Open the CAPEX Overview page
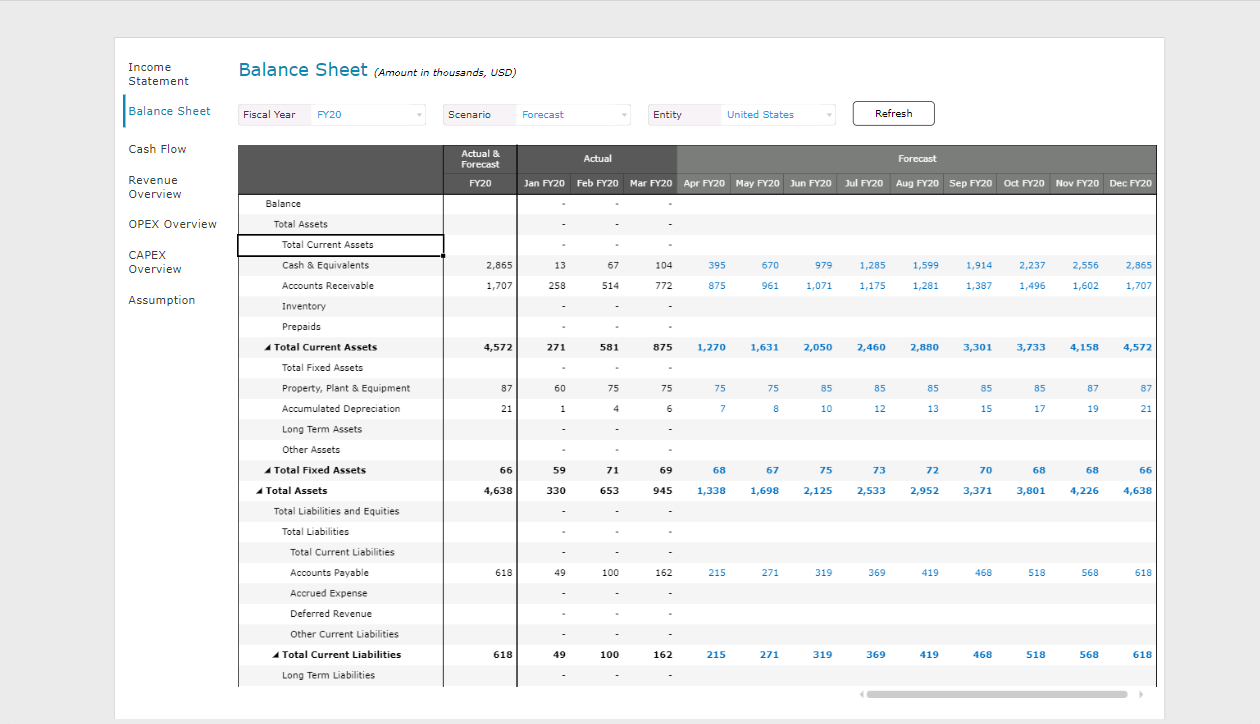Screen dimensions: 1260x724 (155, 262)
